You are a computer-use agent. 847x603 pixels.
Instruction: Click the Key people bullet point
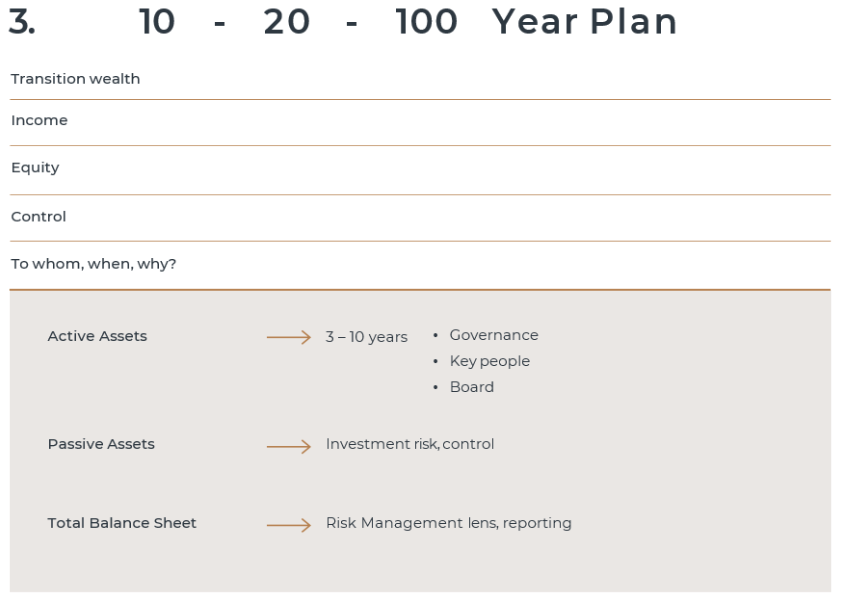[x=481, y=361]
